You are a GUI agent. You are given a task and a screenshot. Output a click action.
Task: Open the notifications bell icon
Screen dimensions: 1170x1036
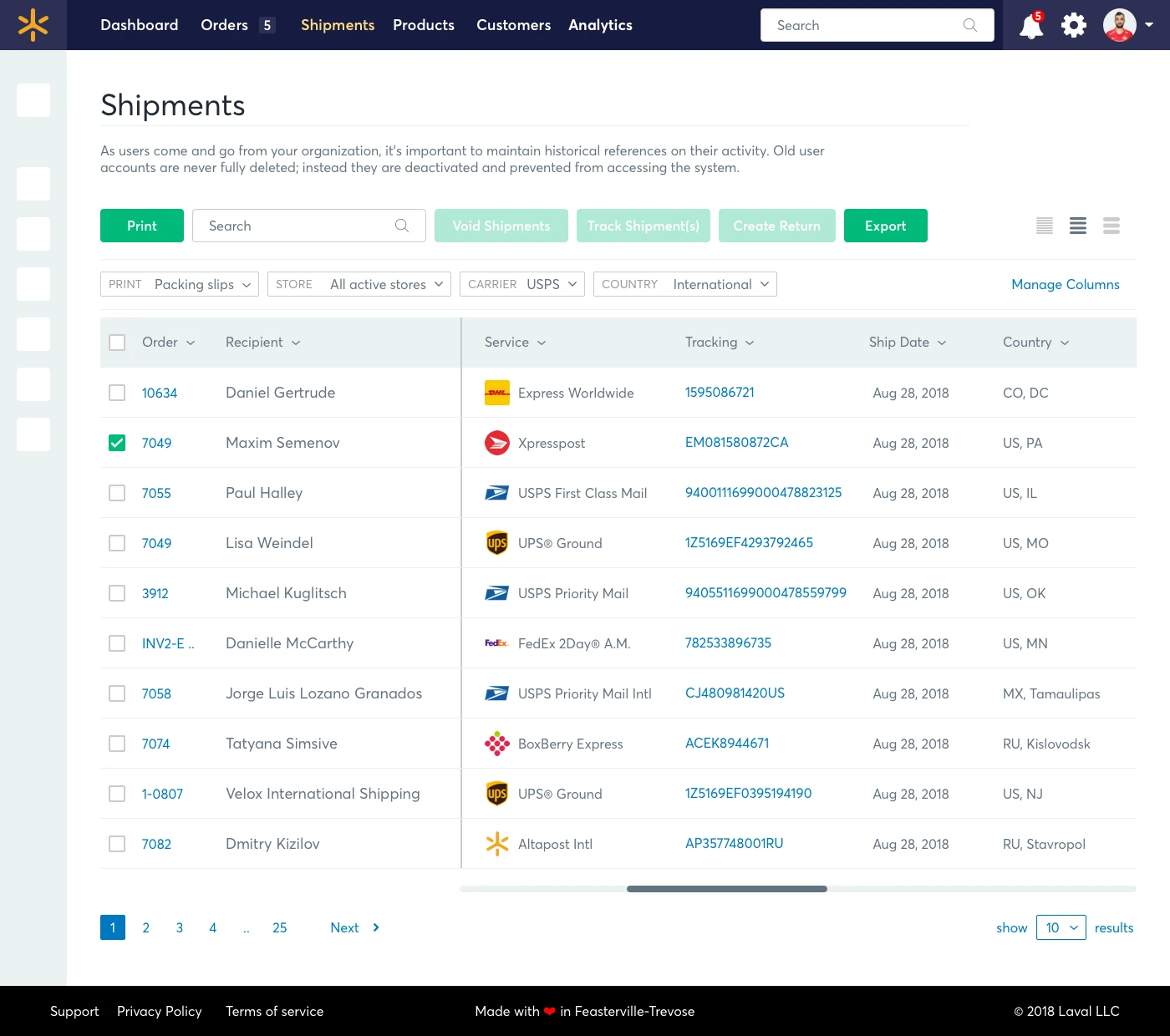pyautogui.click(x=1031, y=26)
